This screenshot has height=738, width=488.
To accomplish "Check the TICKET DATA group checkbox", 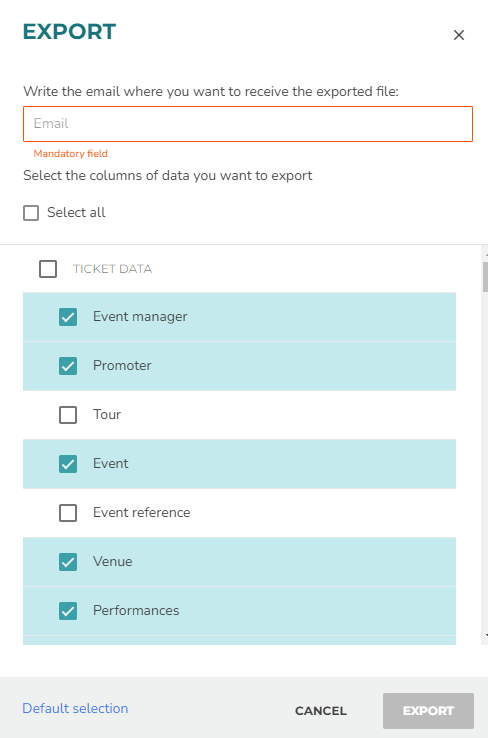I will click(48, 269).
